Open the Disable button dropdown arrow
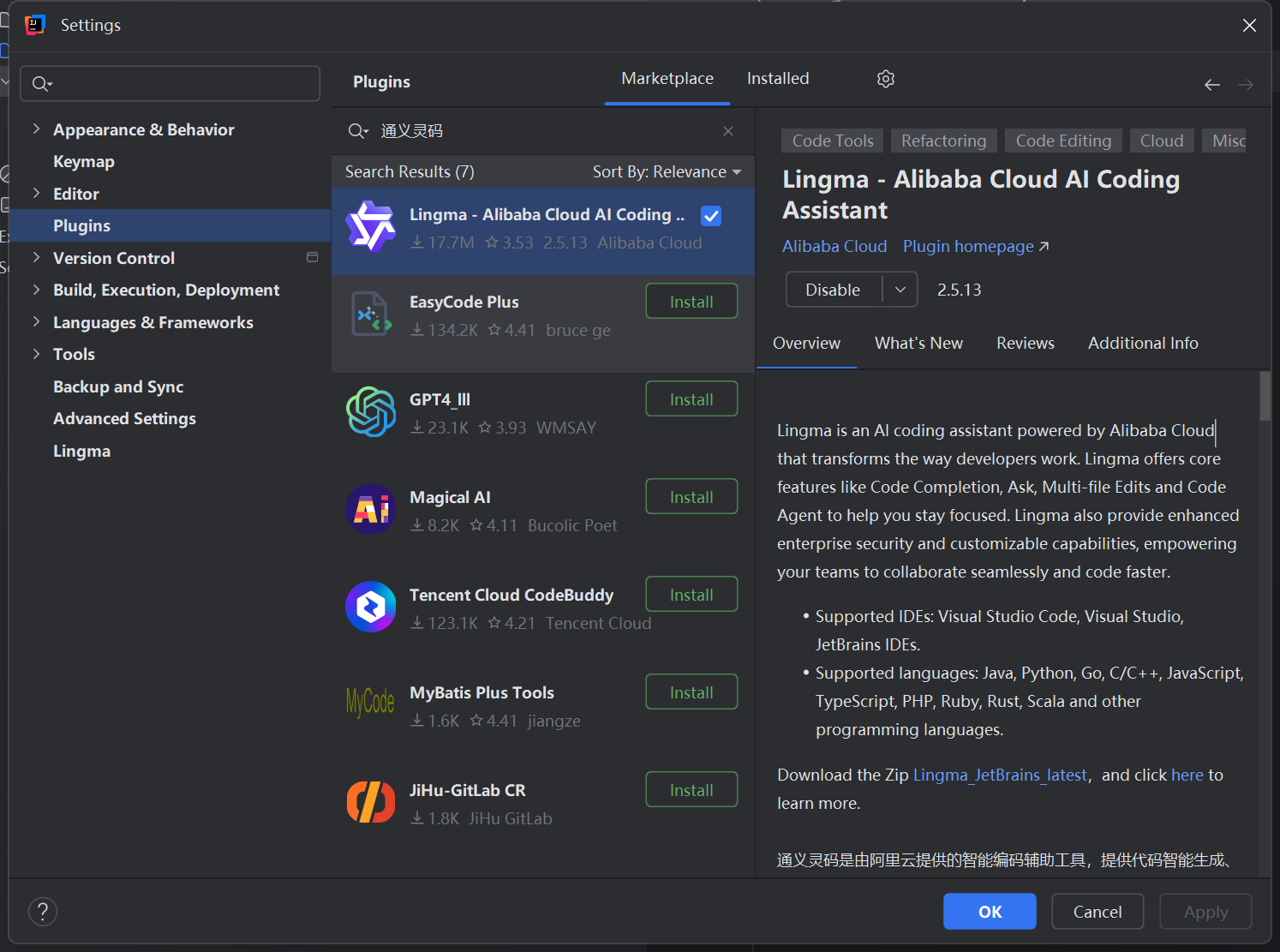The height and width of the screenshot is (952, 1280). coord(900,289)
